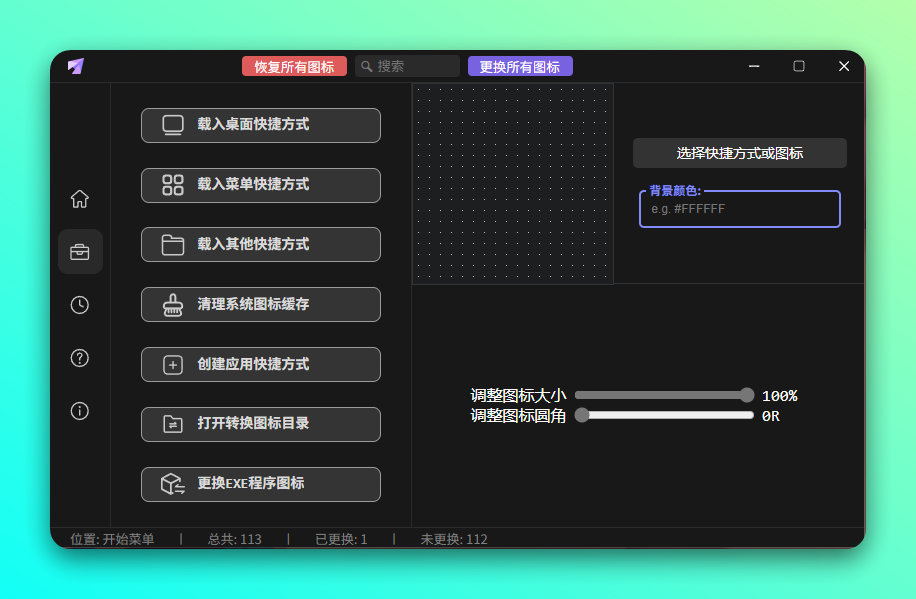
Task: Open the About info icon in sidebar
Action: point(79,411)
